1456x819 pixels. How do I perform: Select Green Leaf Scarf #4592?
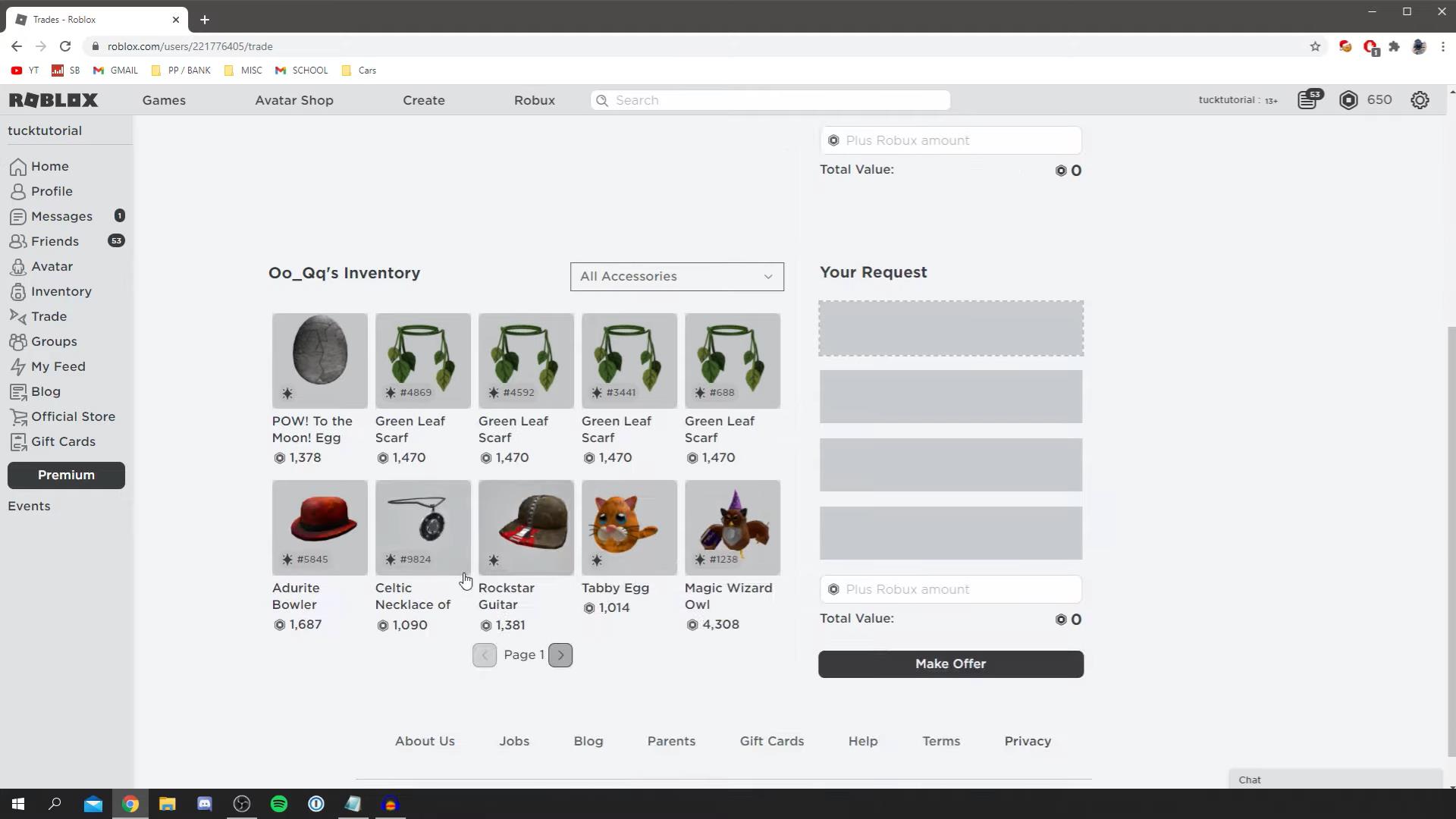(x=526, y=361)
